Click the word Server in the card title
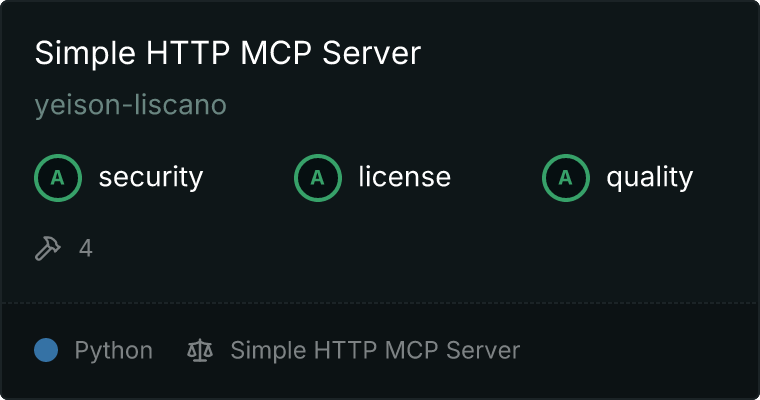The image size is (760, 400). 372,53
